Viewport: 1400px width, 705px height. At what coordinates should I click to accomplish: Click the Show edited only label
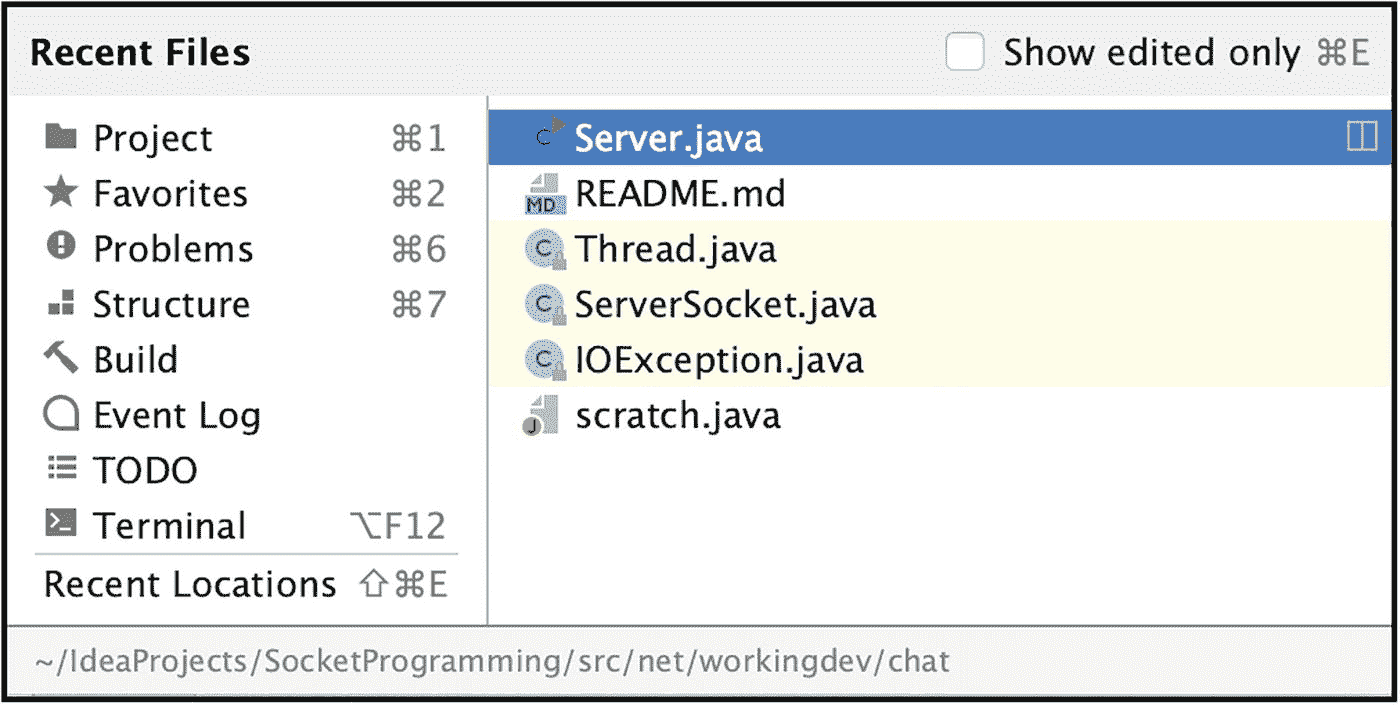1152,53
